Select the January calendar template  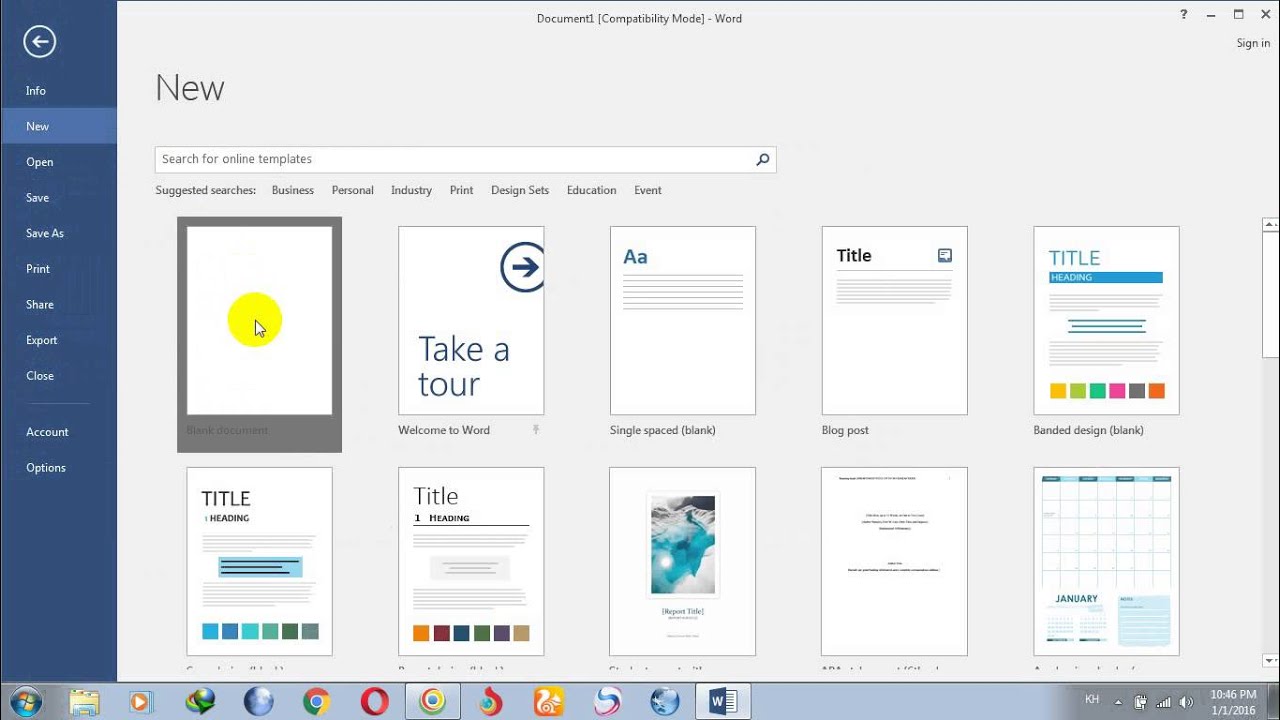coord(1106,561)
